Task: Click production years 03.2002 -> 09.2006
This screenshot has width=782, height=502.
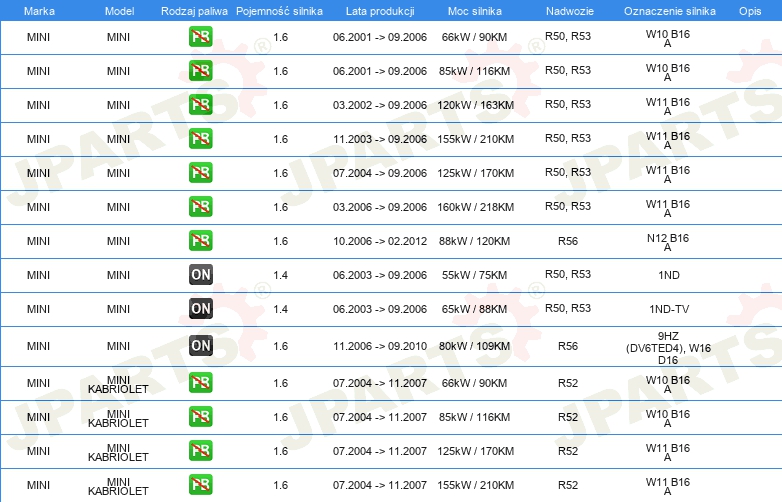Action: [x=380, y=105]
